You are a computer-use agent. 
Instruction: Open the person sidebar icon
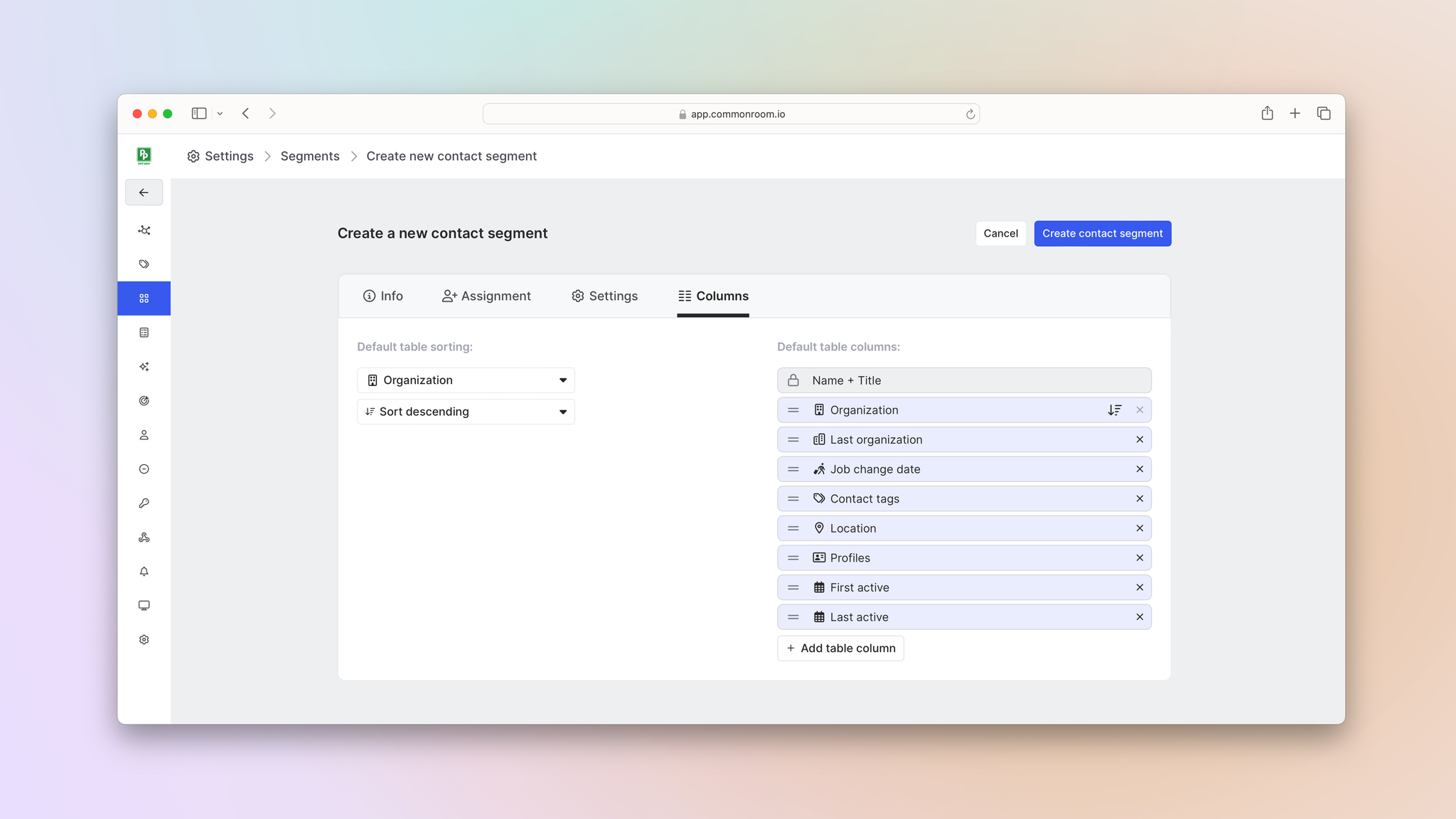coord(144,435)
